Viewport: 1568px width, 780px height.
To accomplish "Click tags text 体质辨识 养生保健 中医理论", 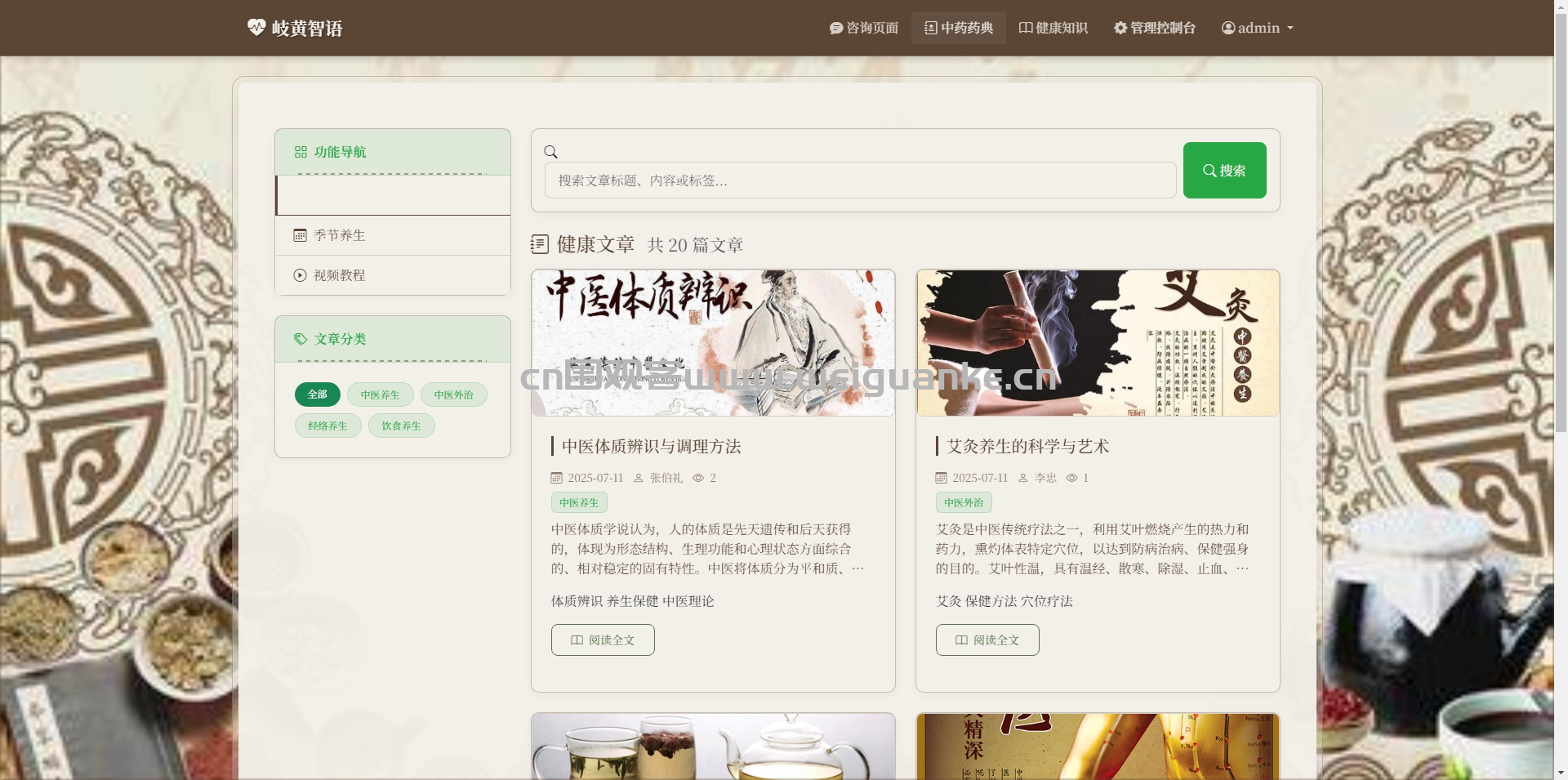I will pyautogui.click(x=633, y=601).
